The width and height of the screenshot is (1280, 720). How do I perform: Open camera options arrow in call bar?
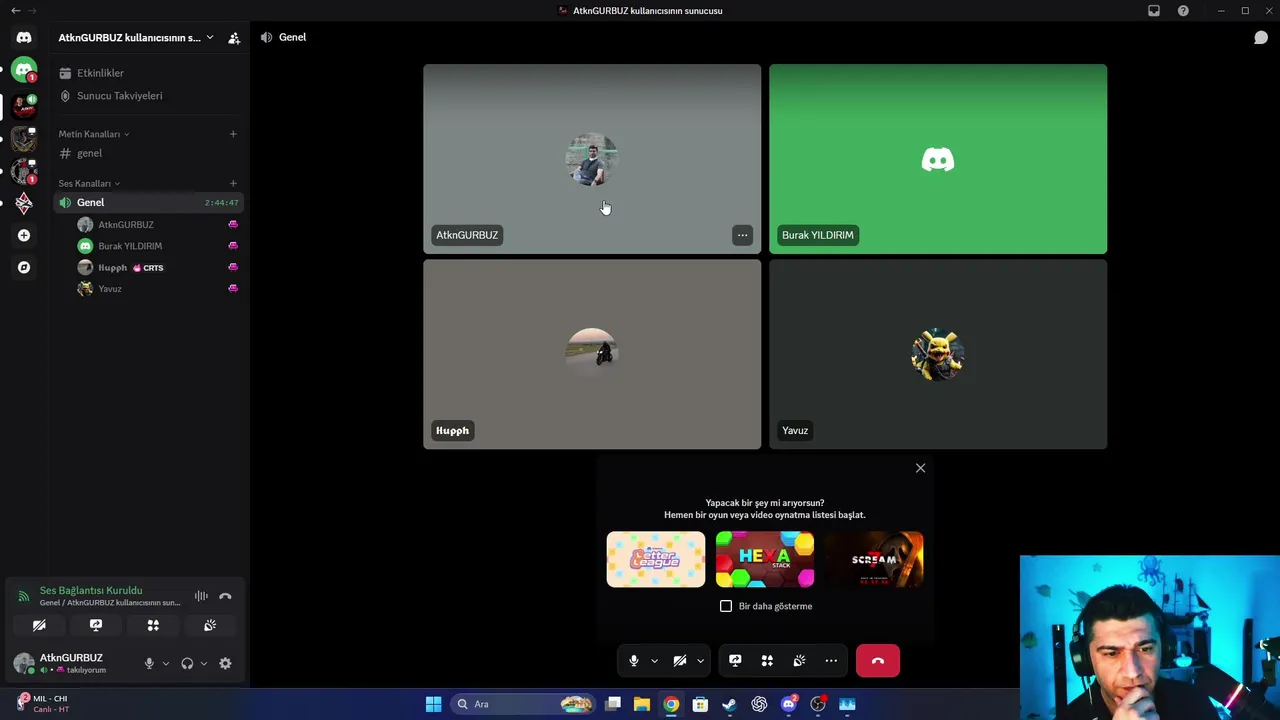coord(700,661)
